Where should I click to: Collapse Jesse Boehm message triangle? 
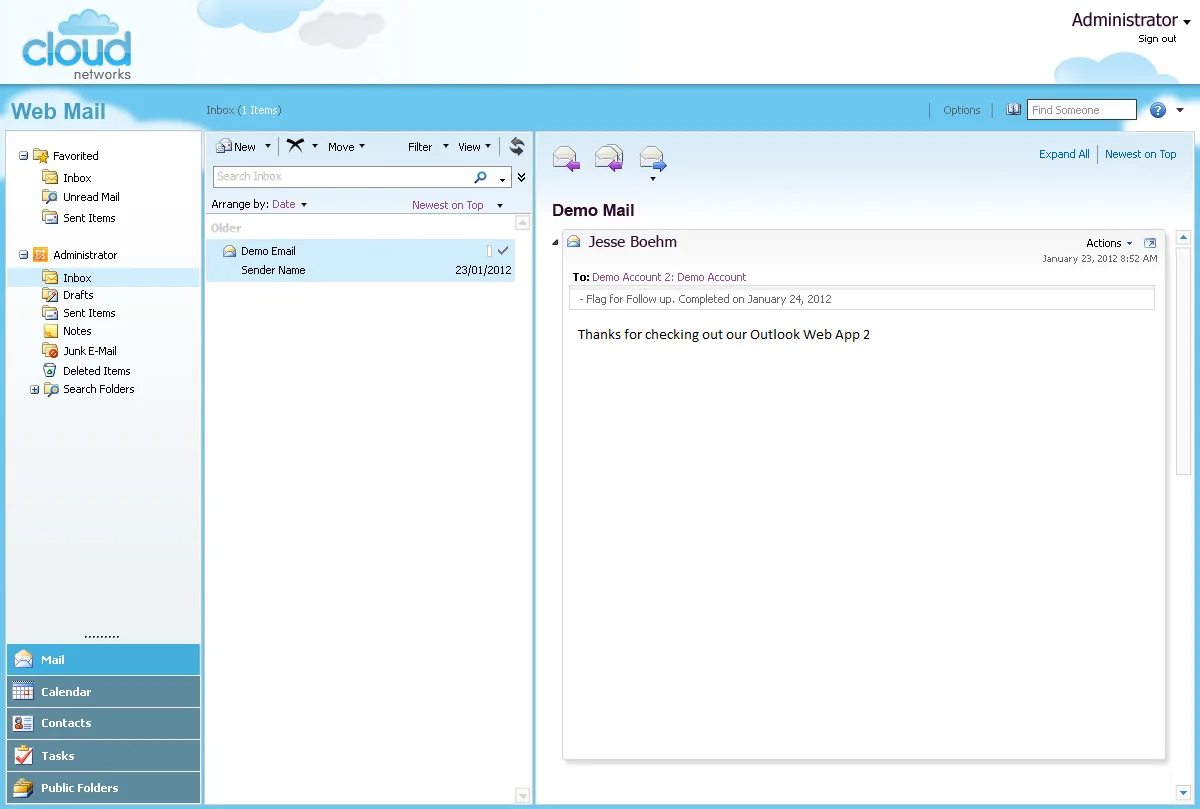pos(555,243)
